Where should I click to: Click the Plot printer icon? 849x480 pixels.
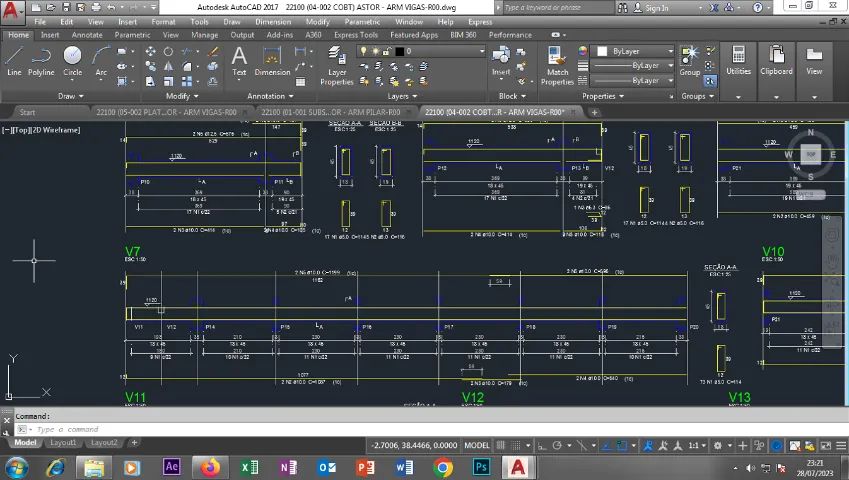(96, 8)
